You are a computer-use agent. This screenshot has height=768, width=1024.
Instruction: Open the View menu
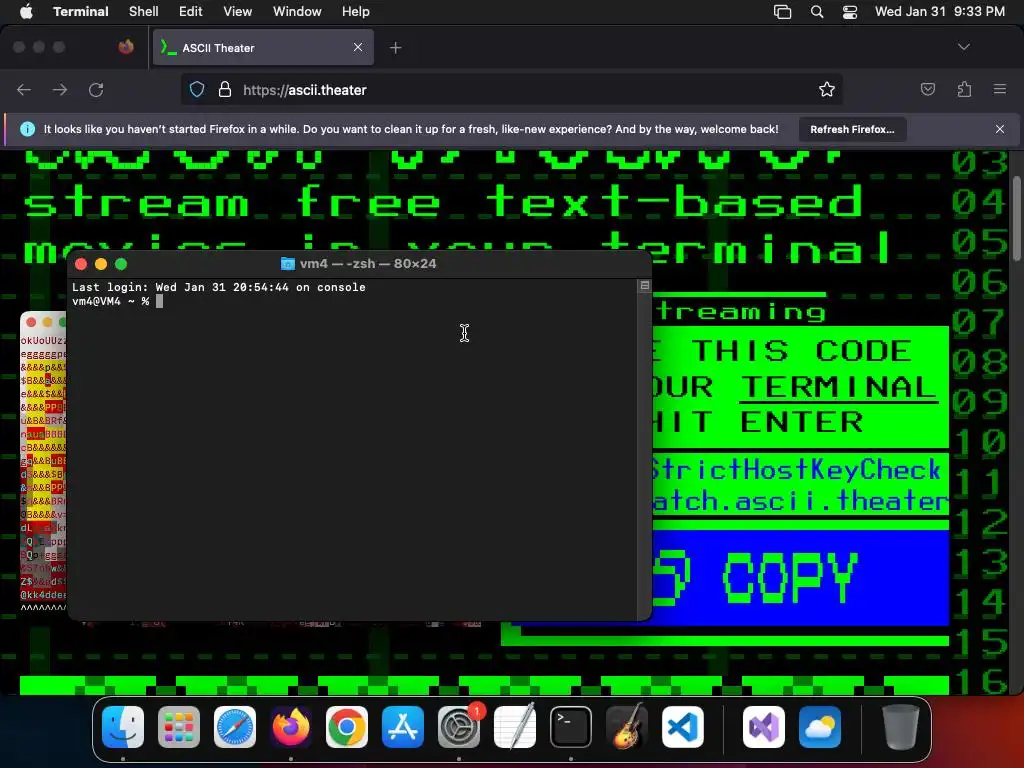pyautogui.click(x=237, y=11)
